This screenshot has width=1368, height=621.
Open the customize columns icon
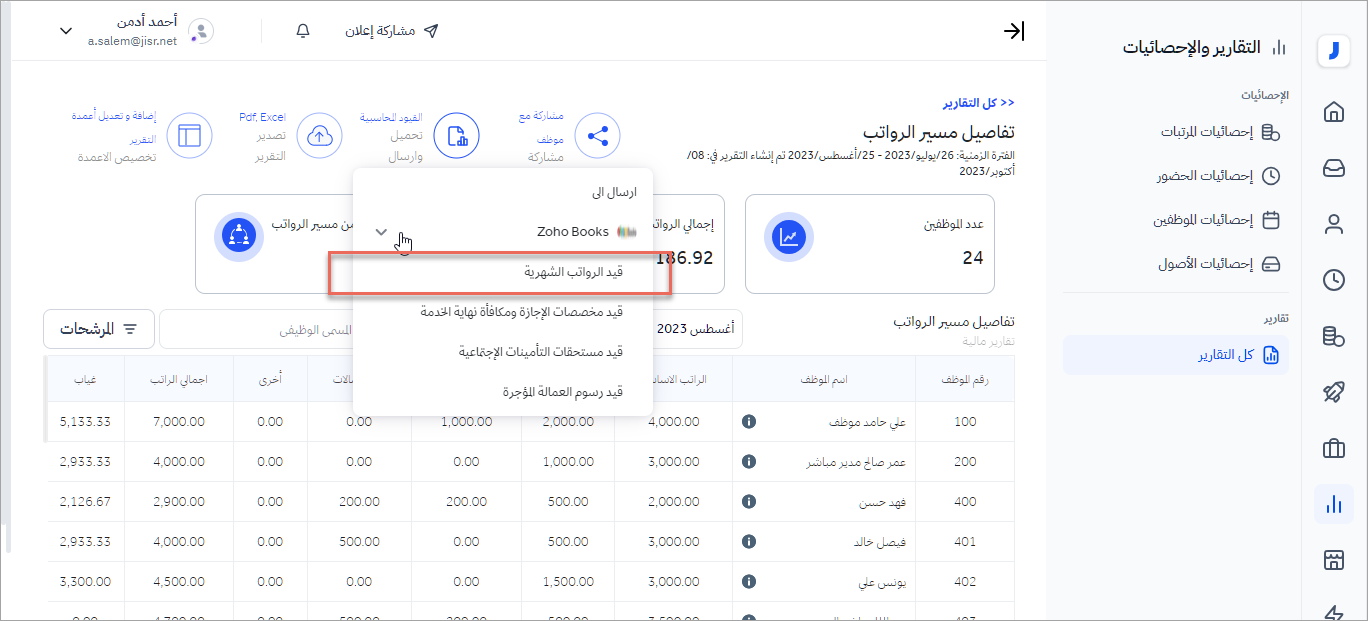[x=189, y=136]
